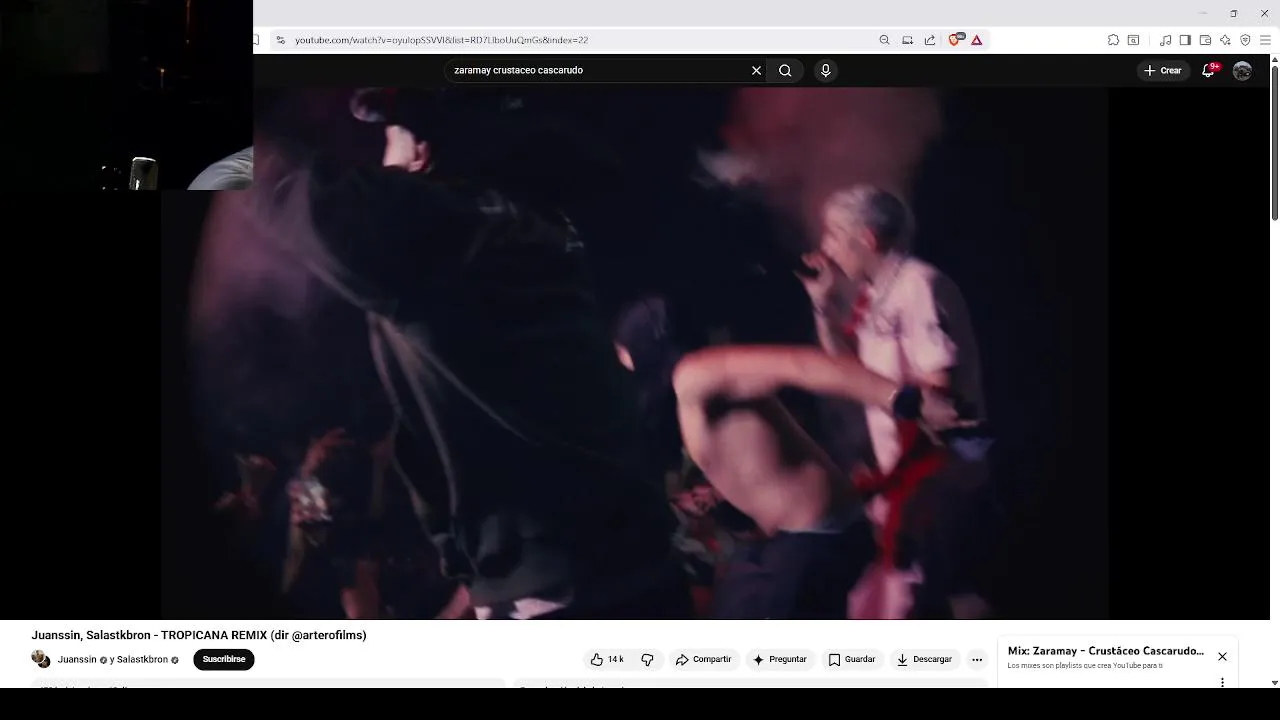
Task: Clear the YouTube search text with X
Action: pos(756,70)
